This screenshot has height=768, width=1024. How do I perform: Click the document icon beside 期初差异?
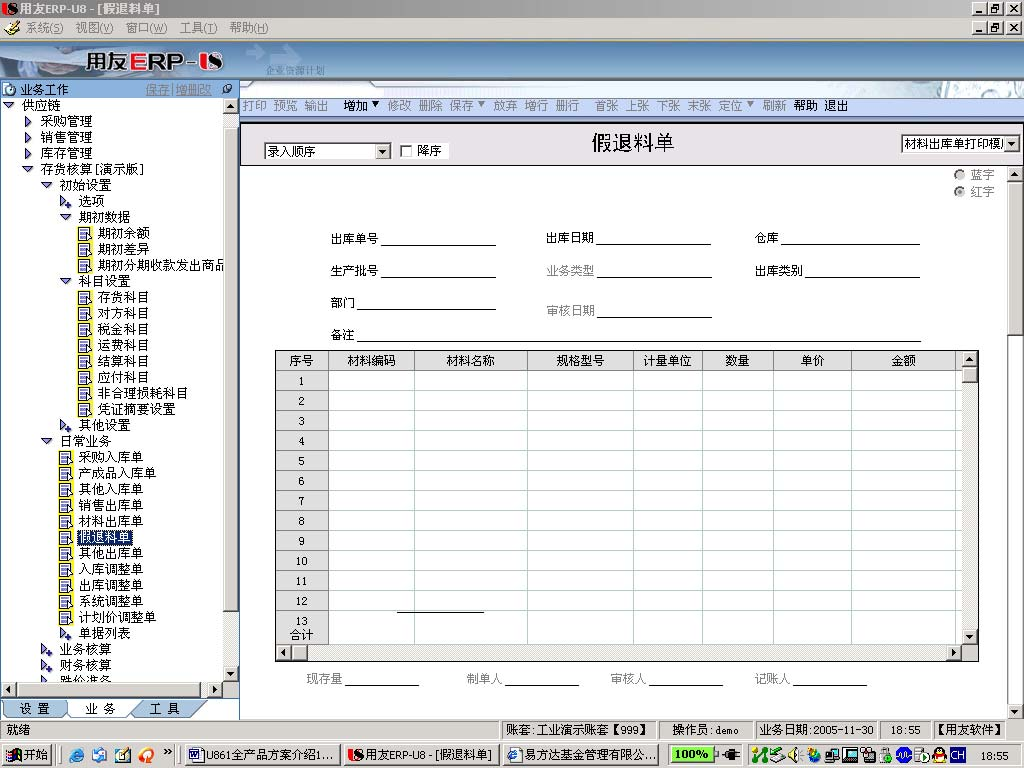(85, 249)
